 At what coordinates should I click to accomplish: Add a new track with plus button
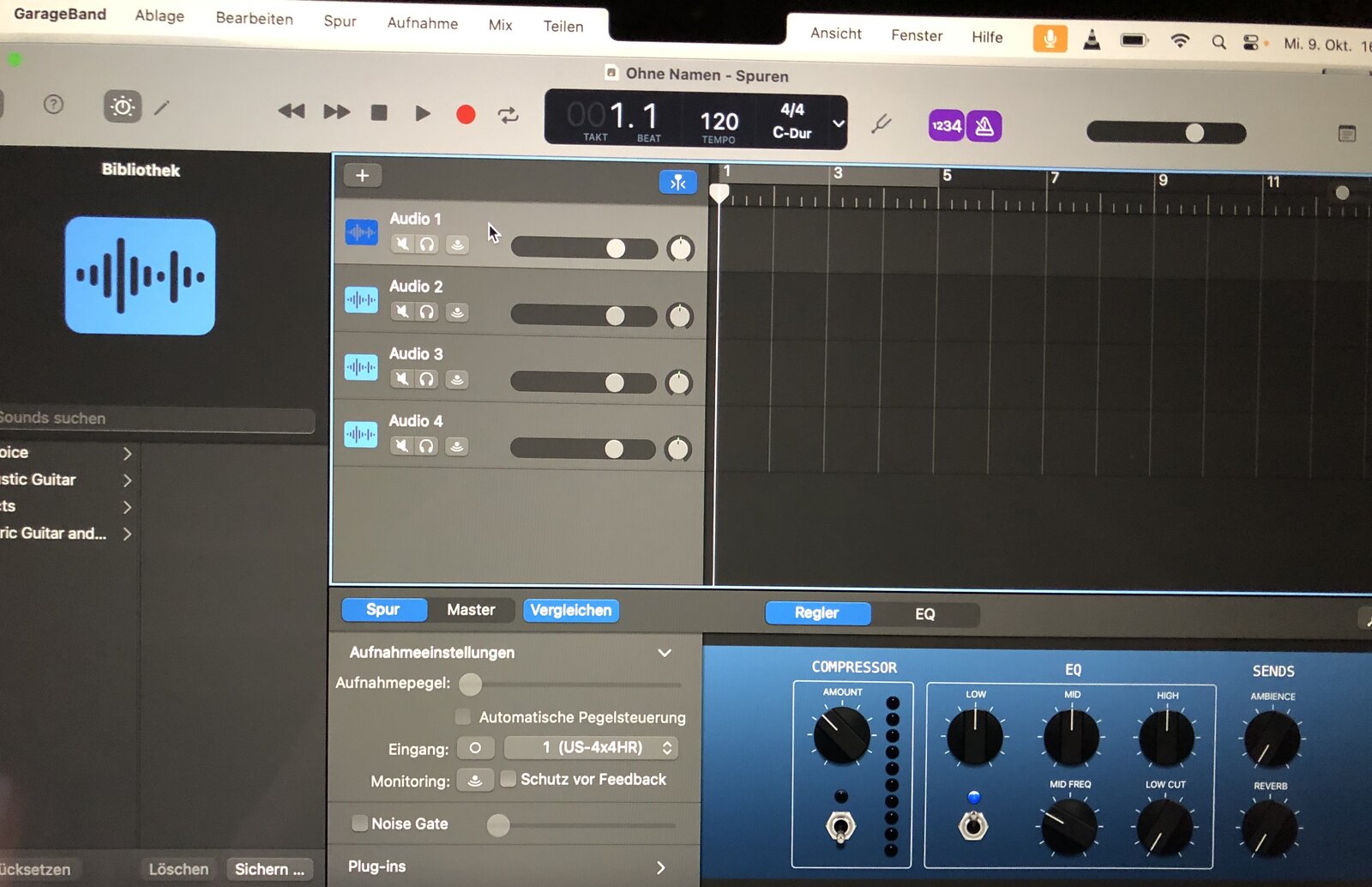pos(362,176)
